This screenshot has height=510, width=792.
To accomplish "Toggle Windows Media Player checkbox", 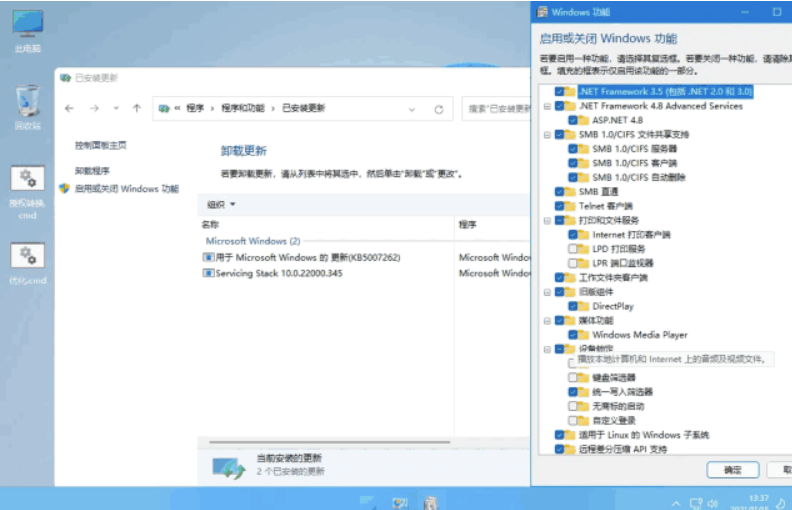I will pyautogui.click(x=573, y=335).
